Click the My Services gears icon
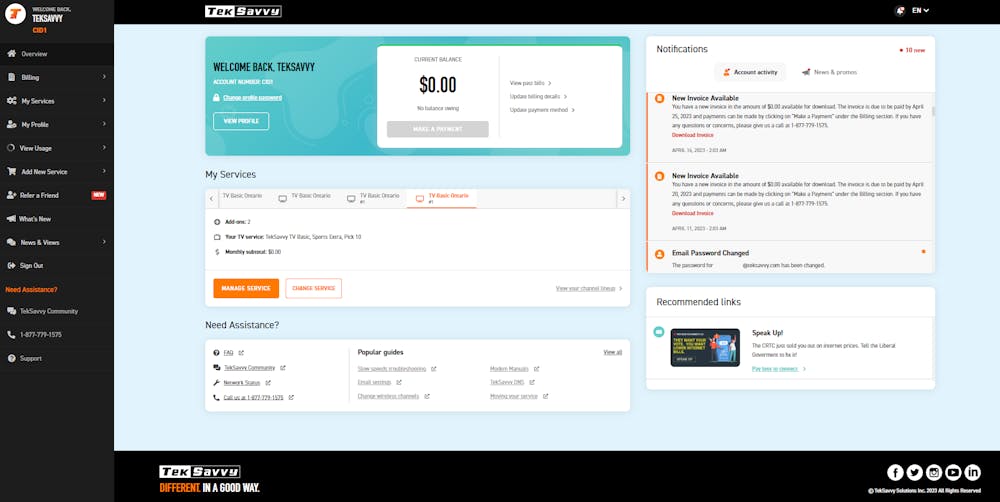The height and width of the screenshot is (502, 1000). 11,101
